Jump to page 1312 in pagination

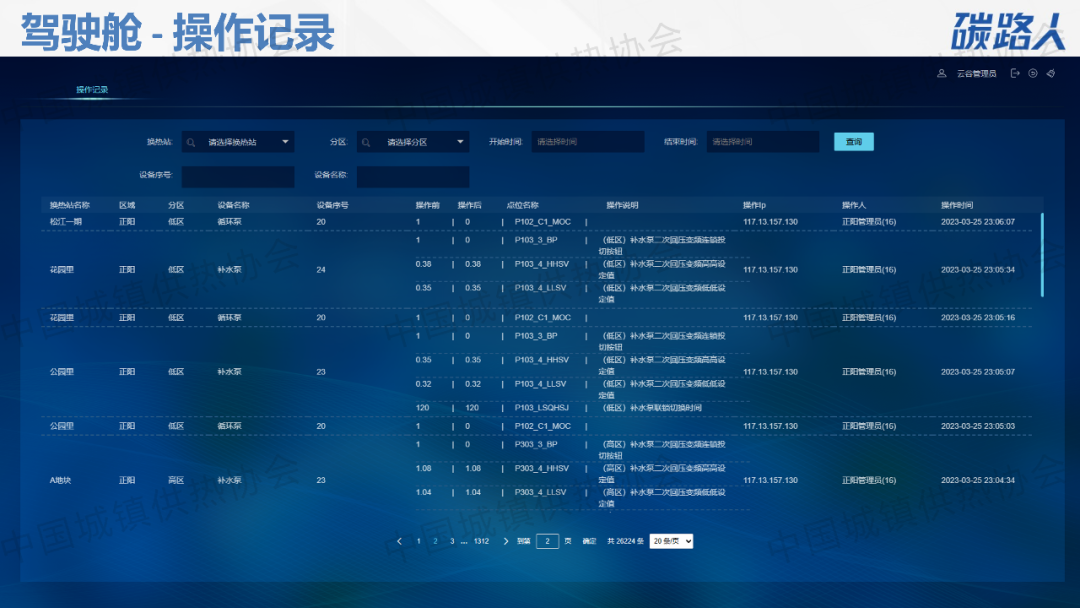(481, 541)
